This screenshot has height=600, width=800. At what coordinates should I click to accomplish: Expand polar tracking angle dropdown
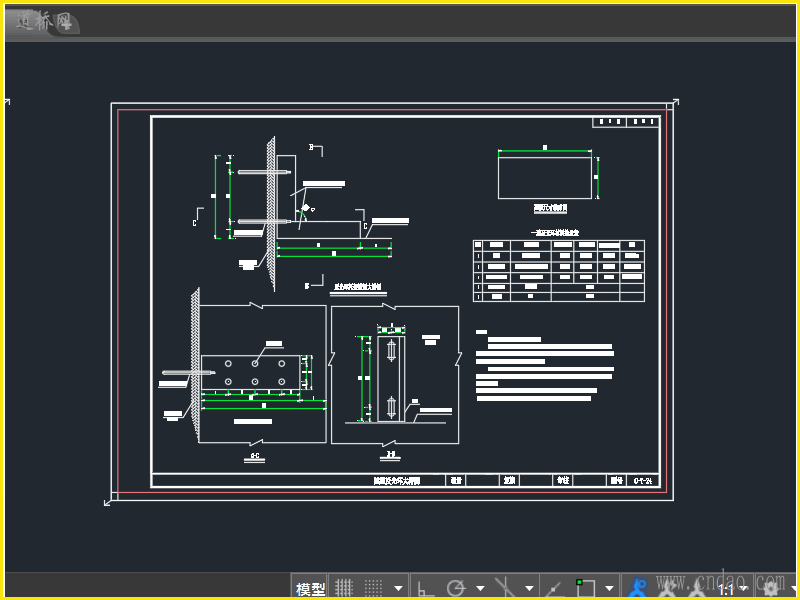[480, 588]
